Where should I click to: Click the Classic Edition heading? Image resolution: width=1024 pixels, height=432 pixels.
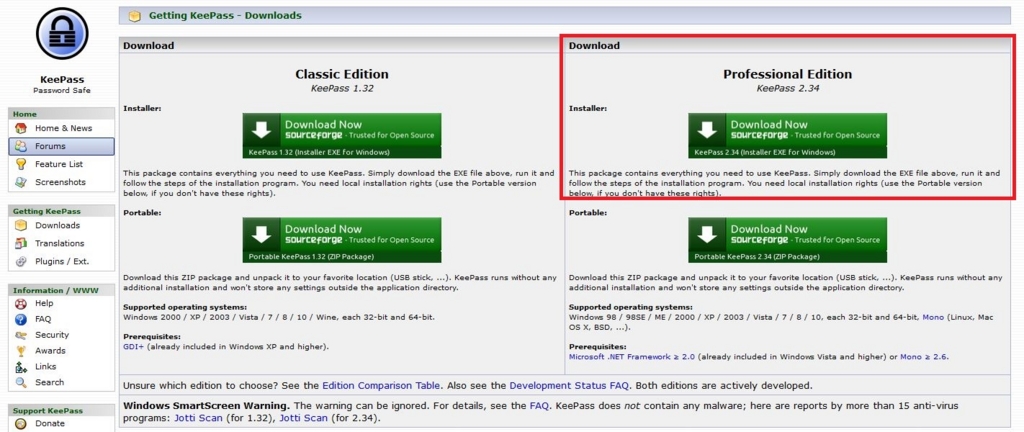[x=342, y=74]
